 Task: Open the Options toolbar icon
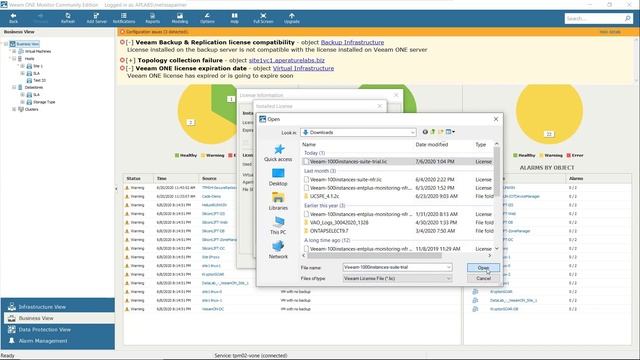[x=207, y=18]
